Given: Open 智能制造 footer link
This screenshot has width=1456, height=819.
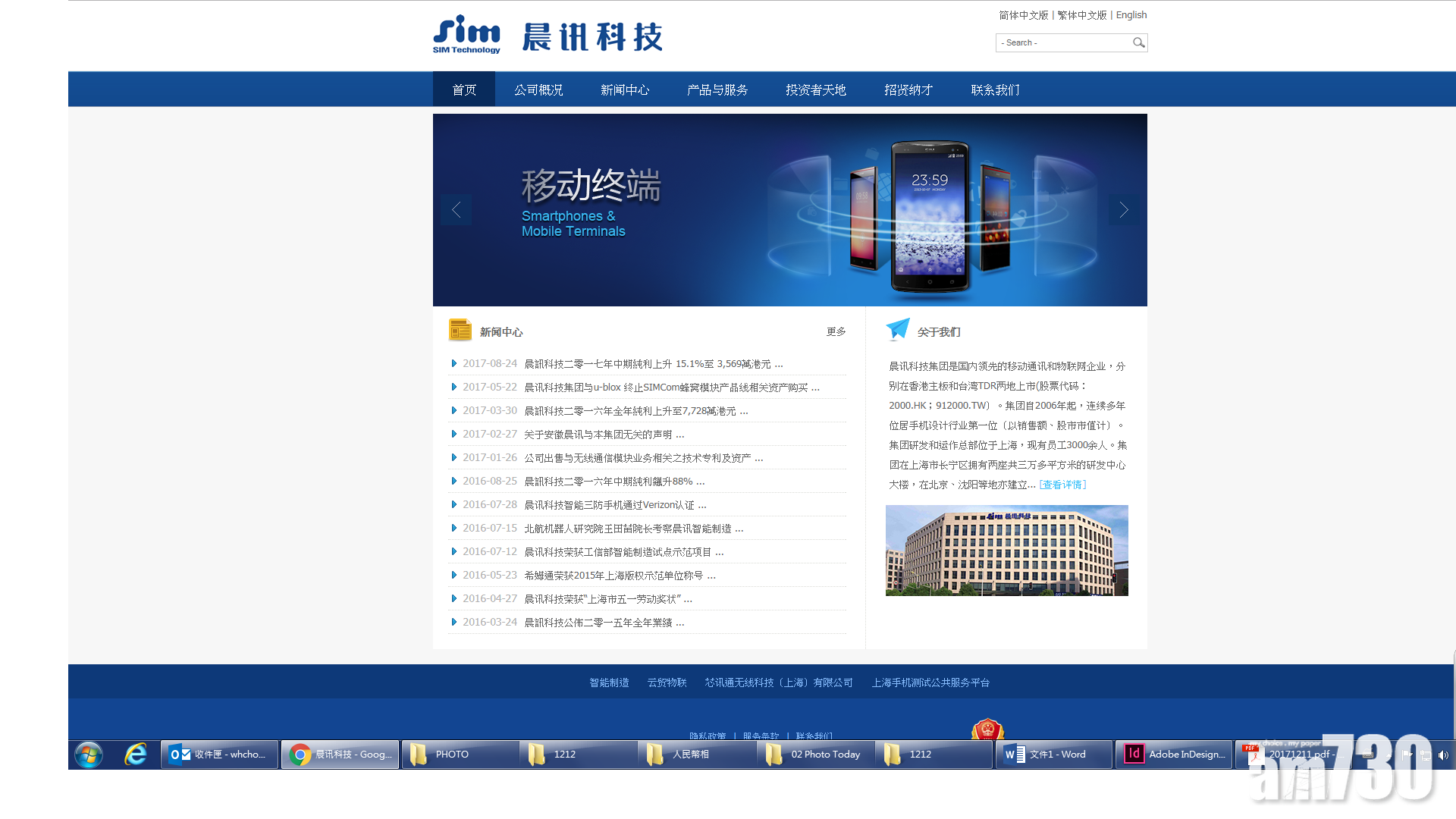Looking at the screenshot, I should pyautogui.click(x=609, y=682).
